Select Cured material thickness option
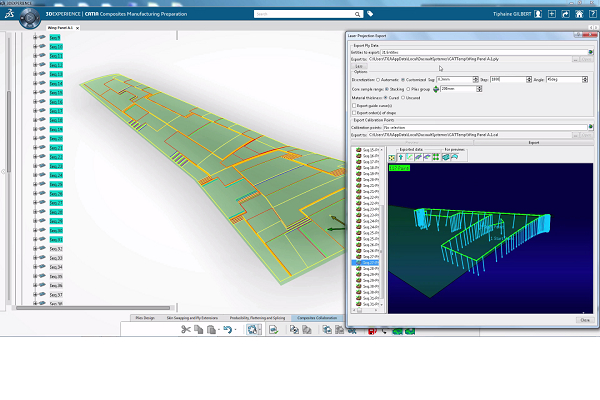Screen dimensions: 600x400 (385, 98)
